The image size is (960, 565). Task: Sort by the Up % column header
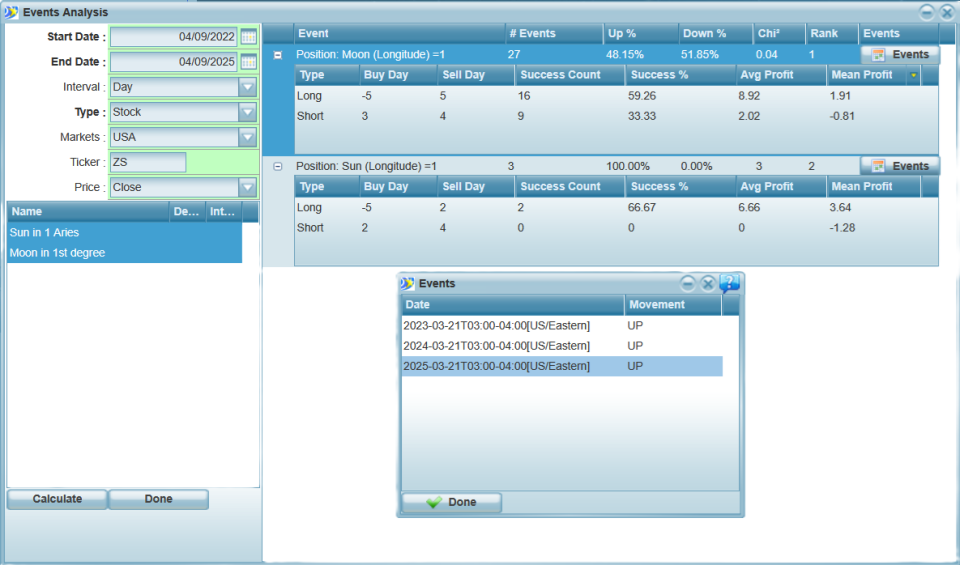coord(640,34)
